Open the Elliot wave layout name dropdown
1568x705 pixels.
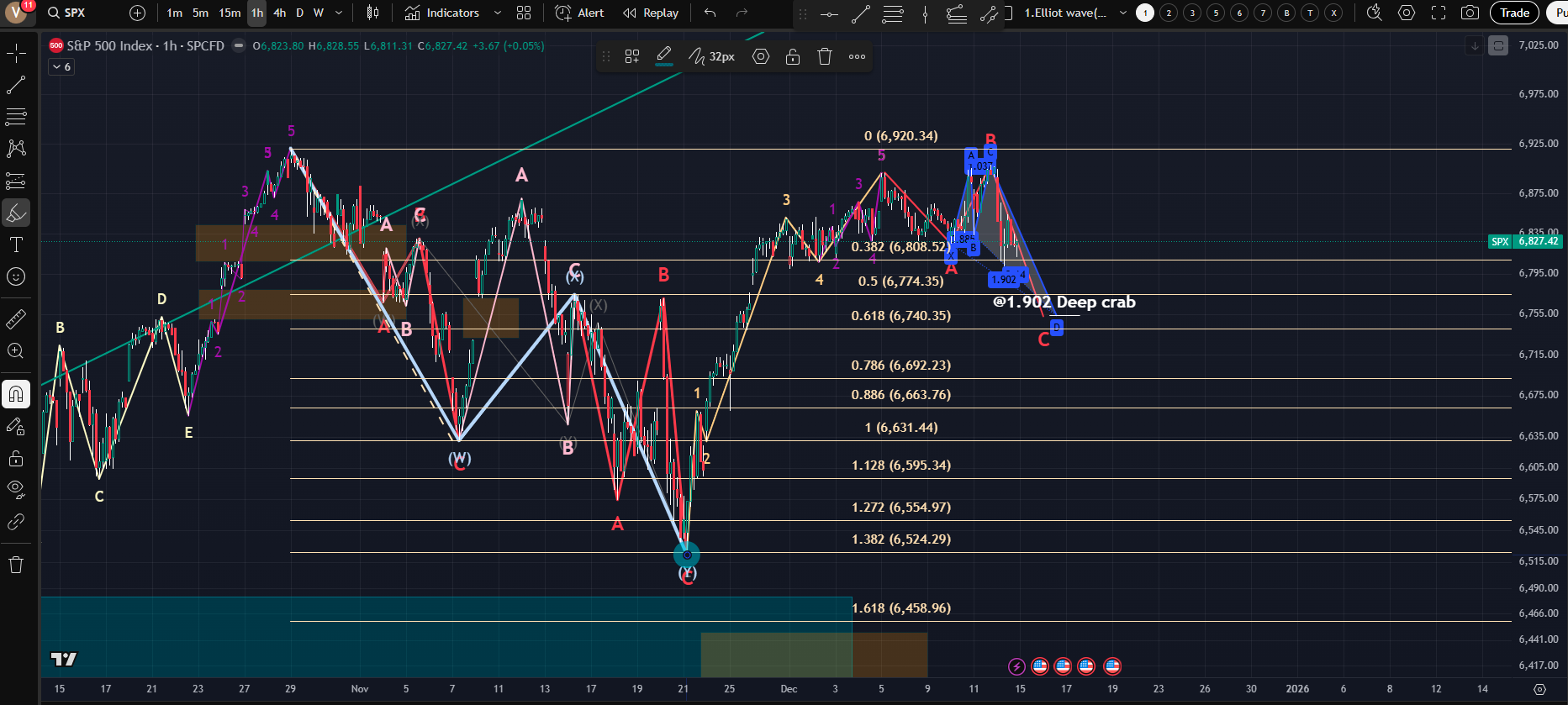click(1122, 13)
